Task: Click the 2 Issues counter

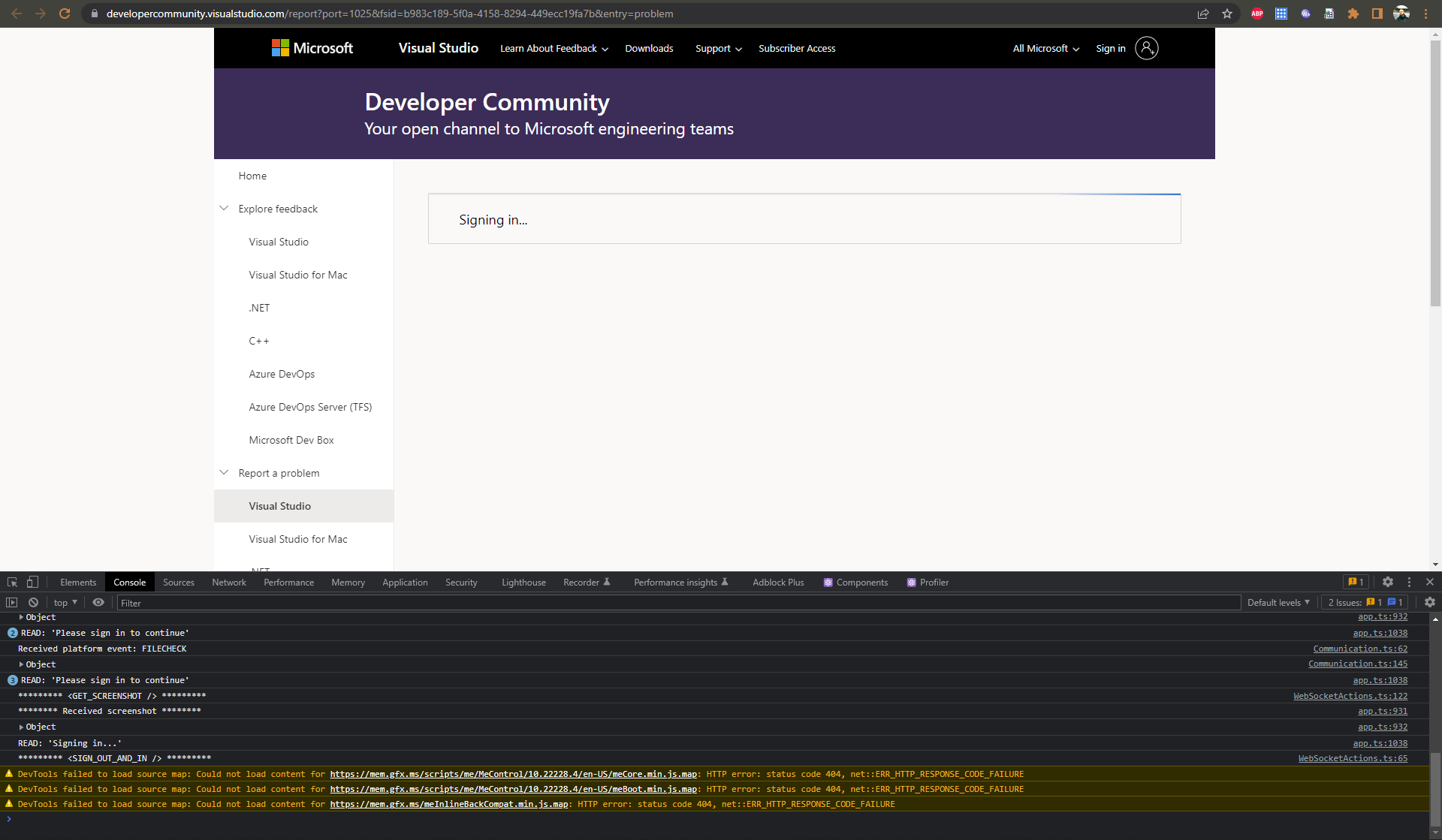Action: tap(1365, 602)
